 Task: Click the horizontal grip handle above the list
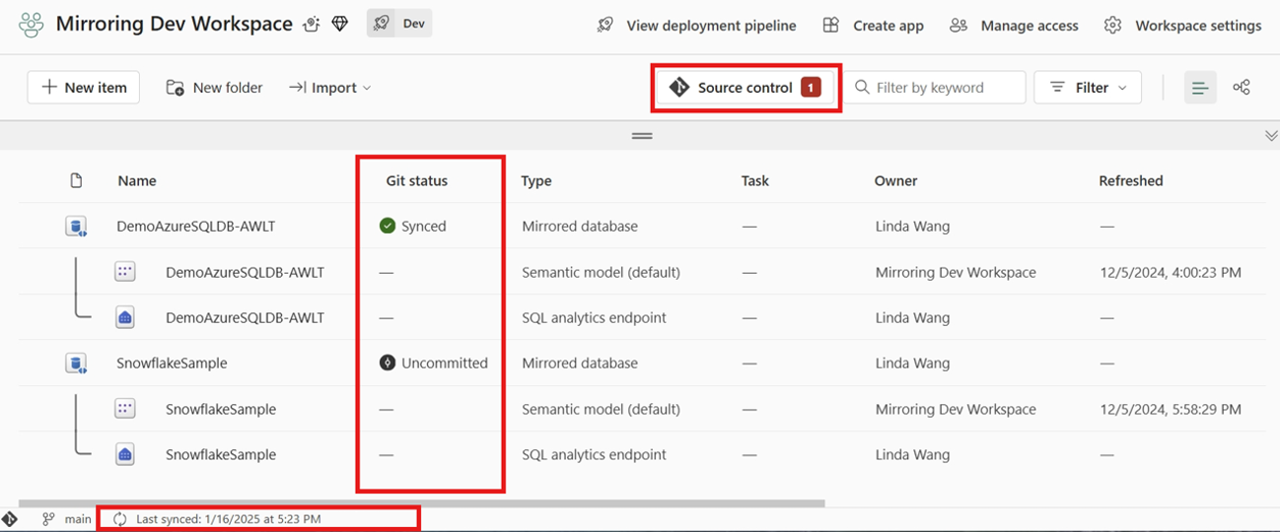point(642,135)
